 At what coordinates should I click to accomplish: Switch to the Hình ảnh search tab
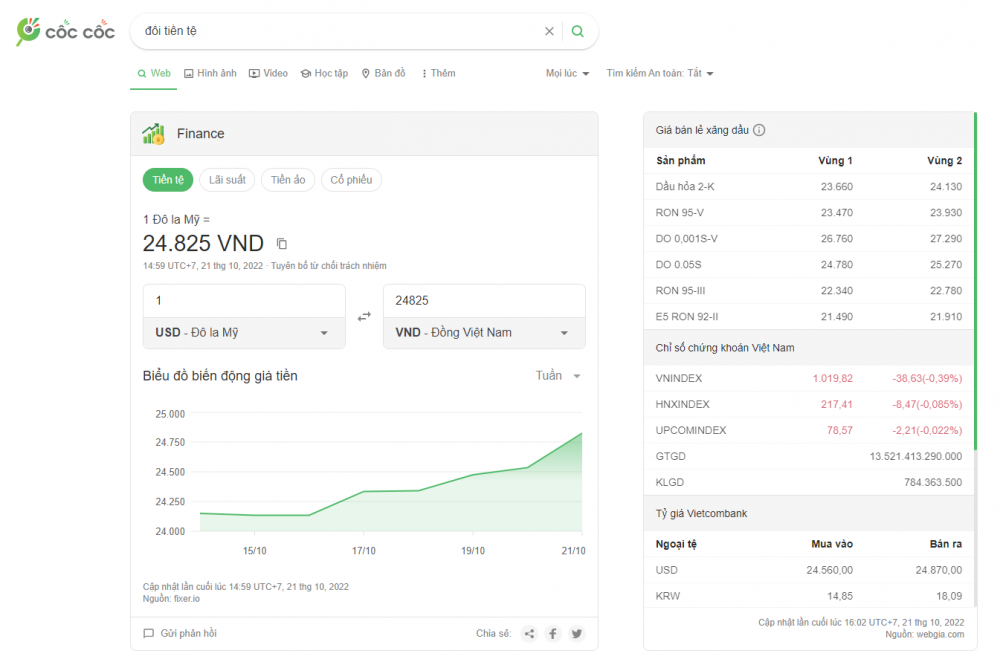pos(210,72)
